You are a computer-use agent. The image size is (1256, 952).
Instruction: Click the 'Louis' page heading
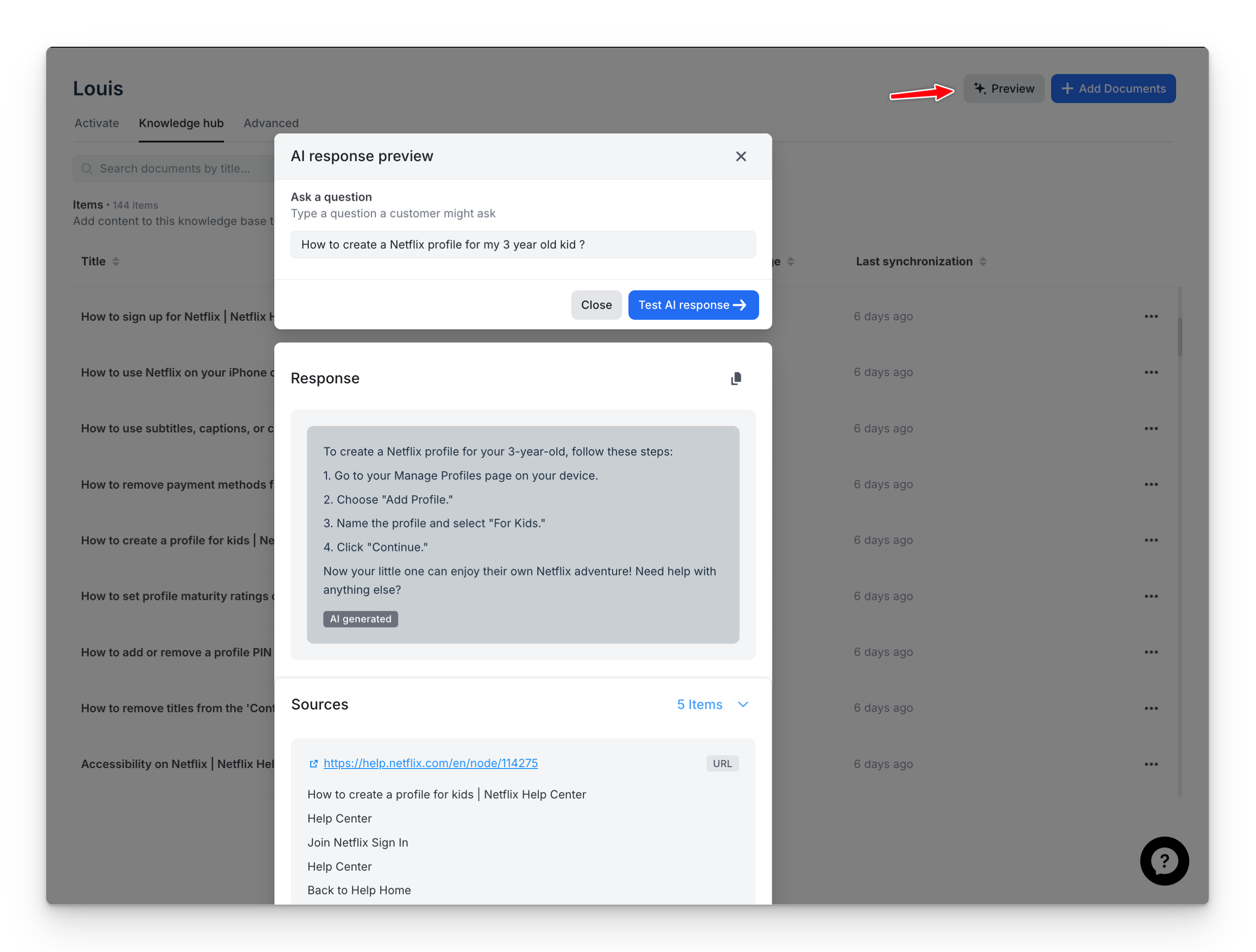click(x=98, y=89)
